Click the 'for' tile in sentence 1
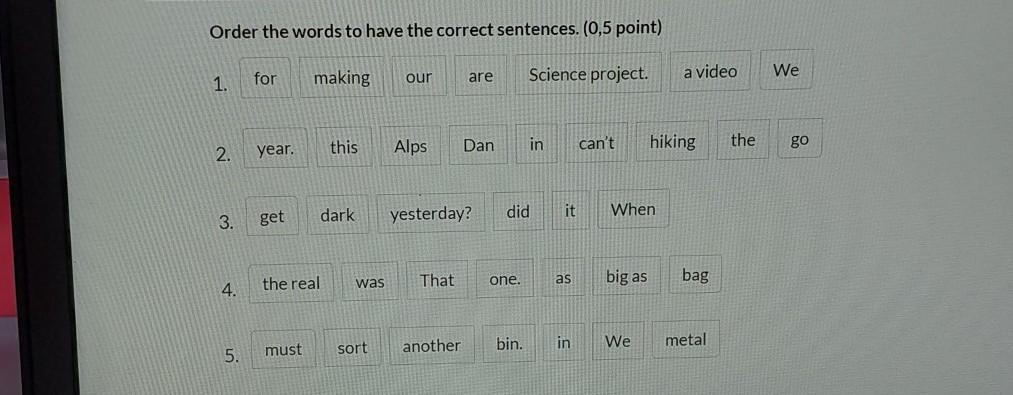The height and width of the screenshot is (395, 1013). tap(265, 78)
